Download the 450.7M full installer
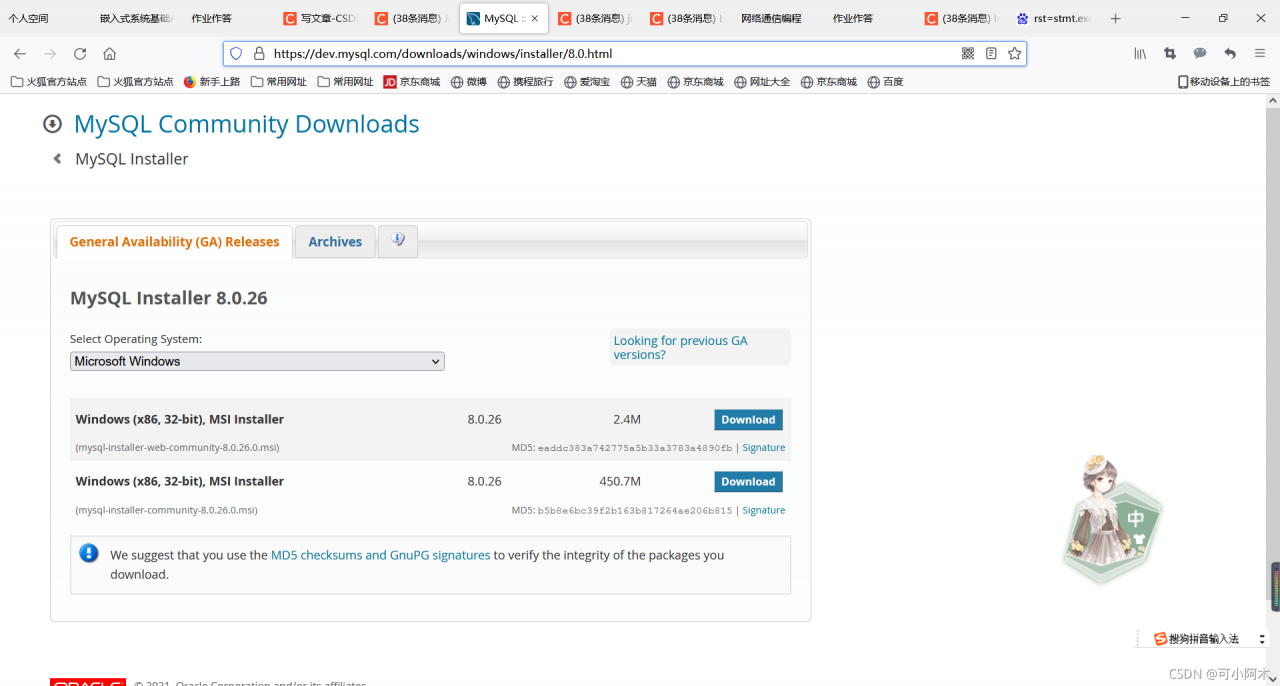 (x=748, y=482)
